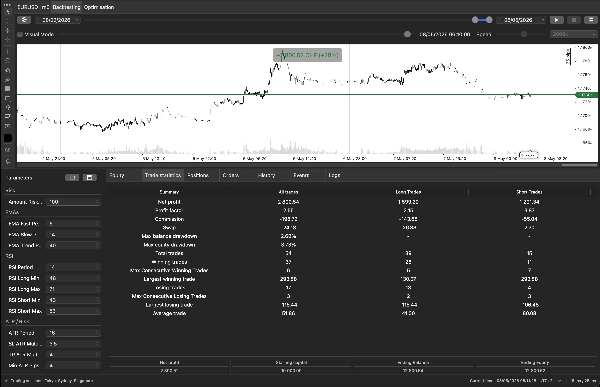Open the Equity tab
The height and width of the screenshot is (387, 600).
[117, 175]
